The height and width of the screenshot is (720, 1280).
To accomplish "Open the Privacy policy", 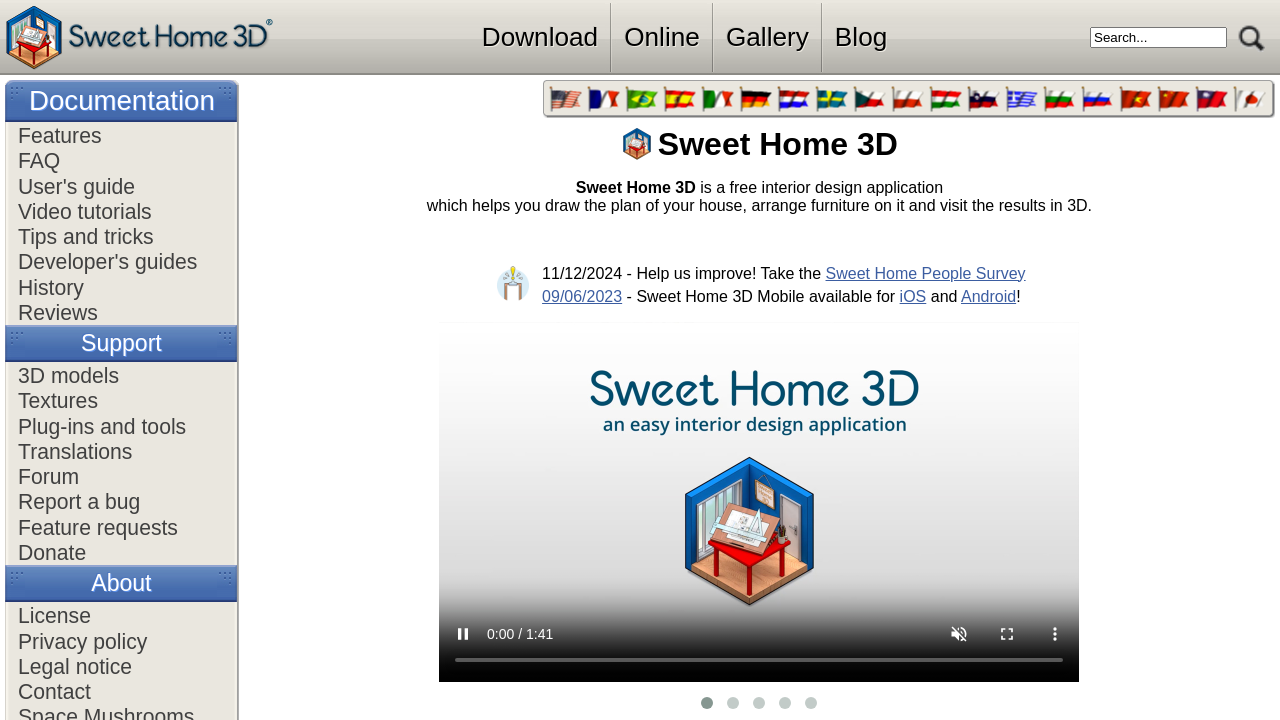I will coord(83,642).
